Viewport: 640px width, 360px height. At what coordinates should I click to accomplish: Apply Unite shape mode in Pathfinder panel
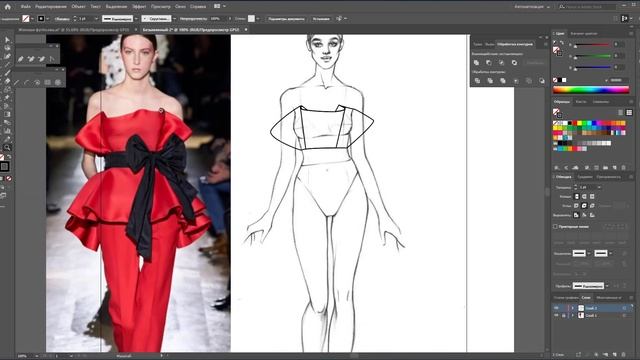[476, 62]
